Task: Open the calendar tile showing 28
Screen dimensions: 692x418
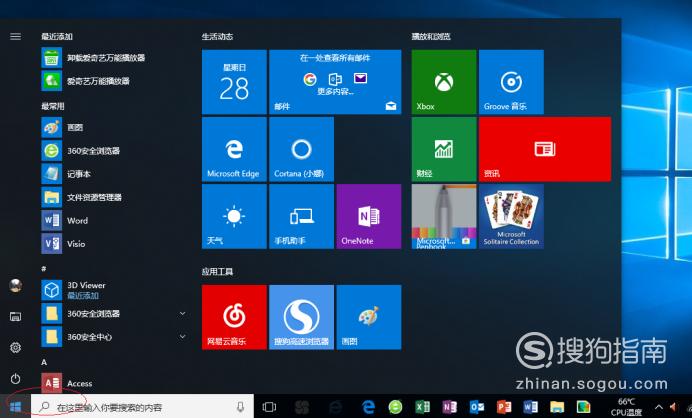Action: point(234,82)
